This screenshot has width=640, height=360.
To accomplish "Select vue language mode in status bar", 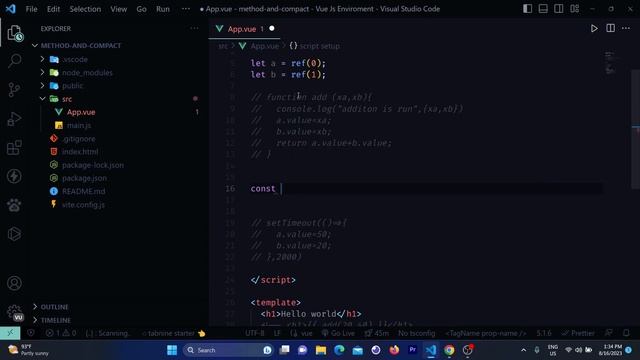I will point(301,333).
